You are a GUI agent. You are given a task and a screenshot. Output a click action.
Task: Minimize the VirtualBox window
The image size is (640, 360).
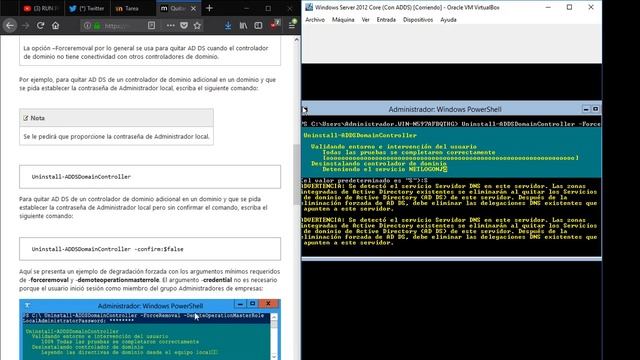tap(548, 7)
